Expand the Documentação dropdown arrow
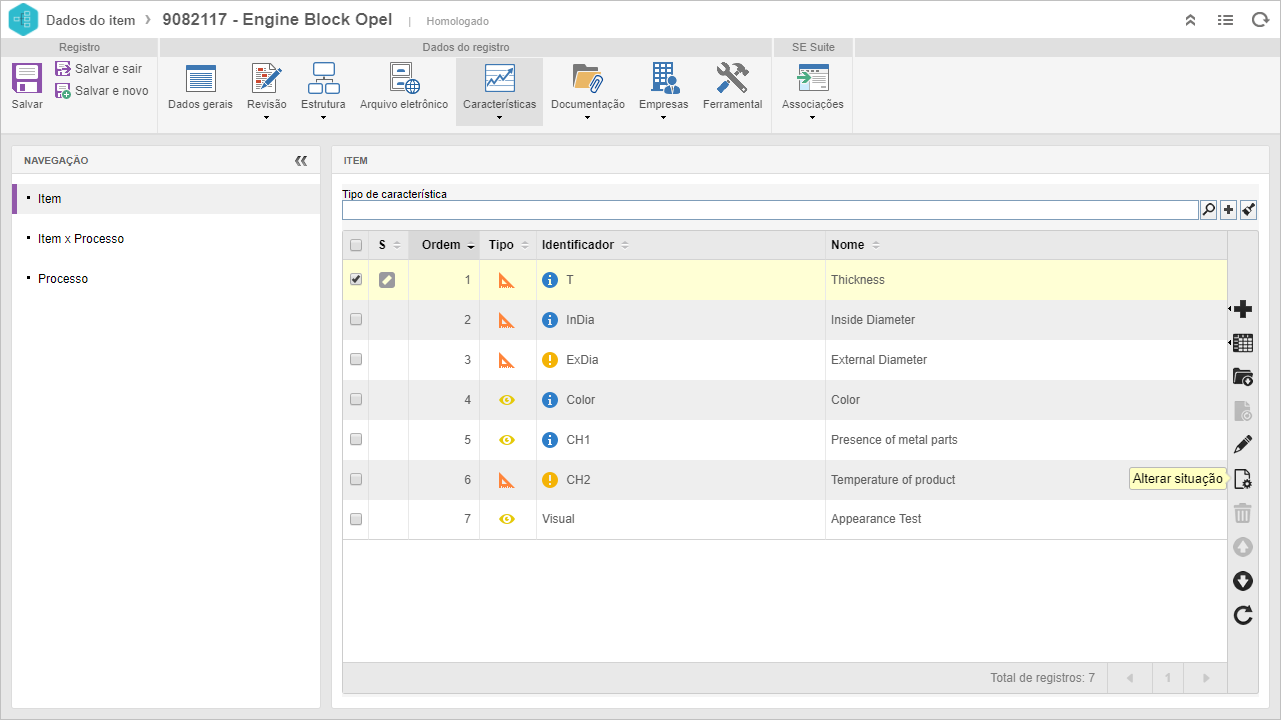 [x=587, y=118]
